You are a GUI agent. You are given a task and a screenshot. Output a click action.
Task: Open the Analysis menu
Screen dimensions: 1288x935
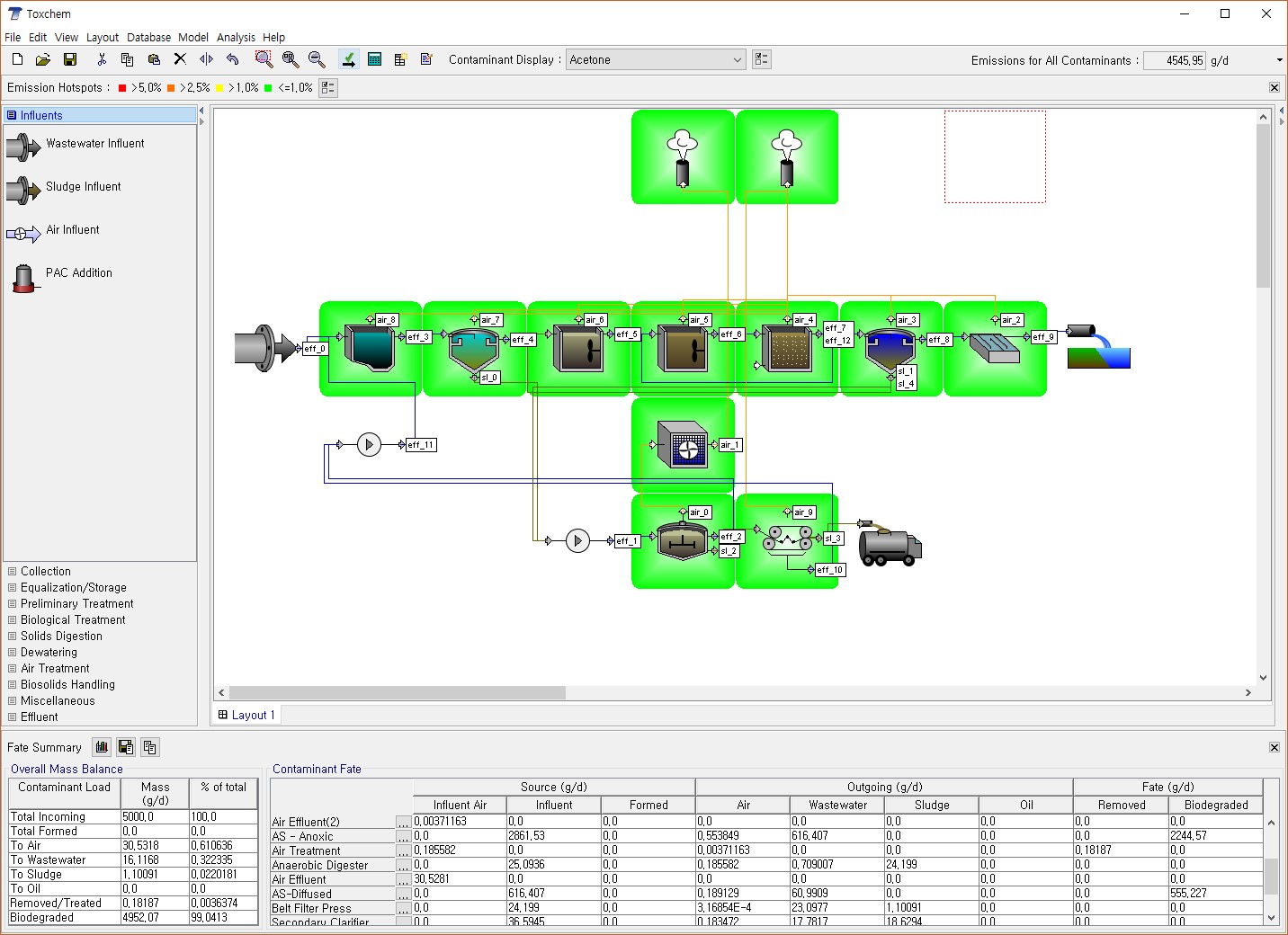point(236,37)
